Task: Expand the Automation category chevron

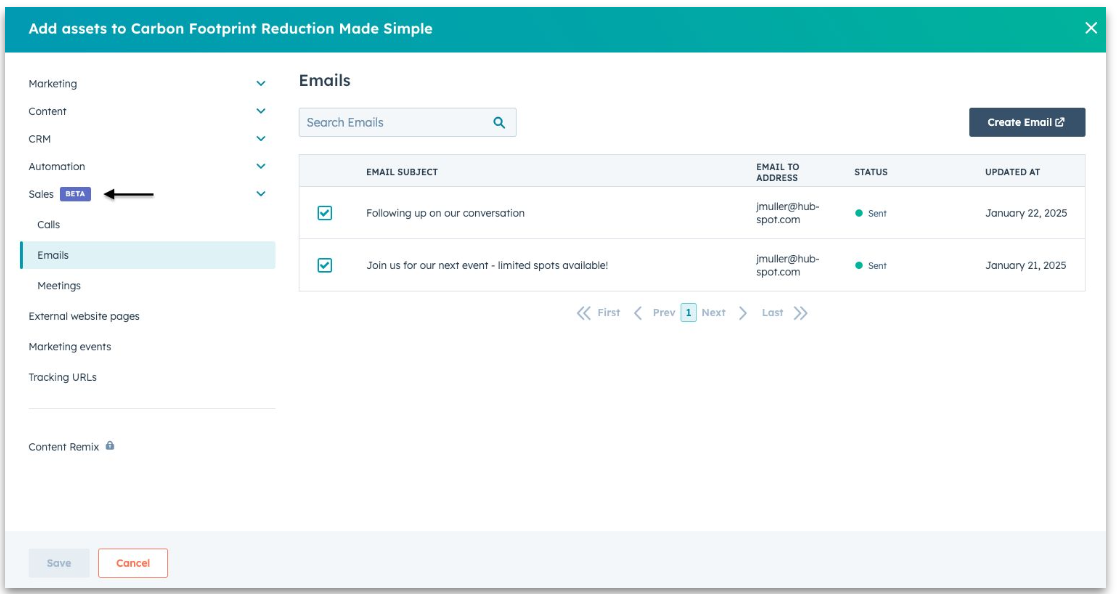Action: (x=261, y=166)
